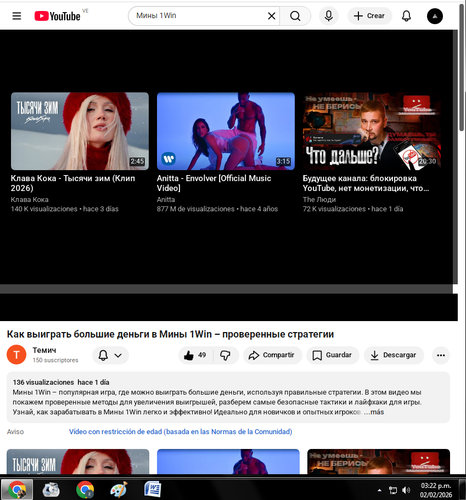Open the Anitta Envolver video thumbnail
This screenshot has height=500, width=466.
[226, 131]
